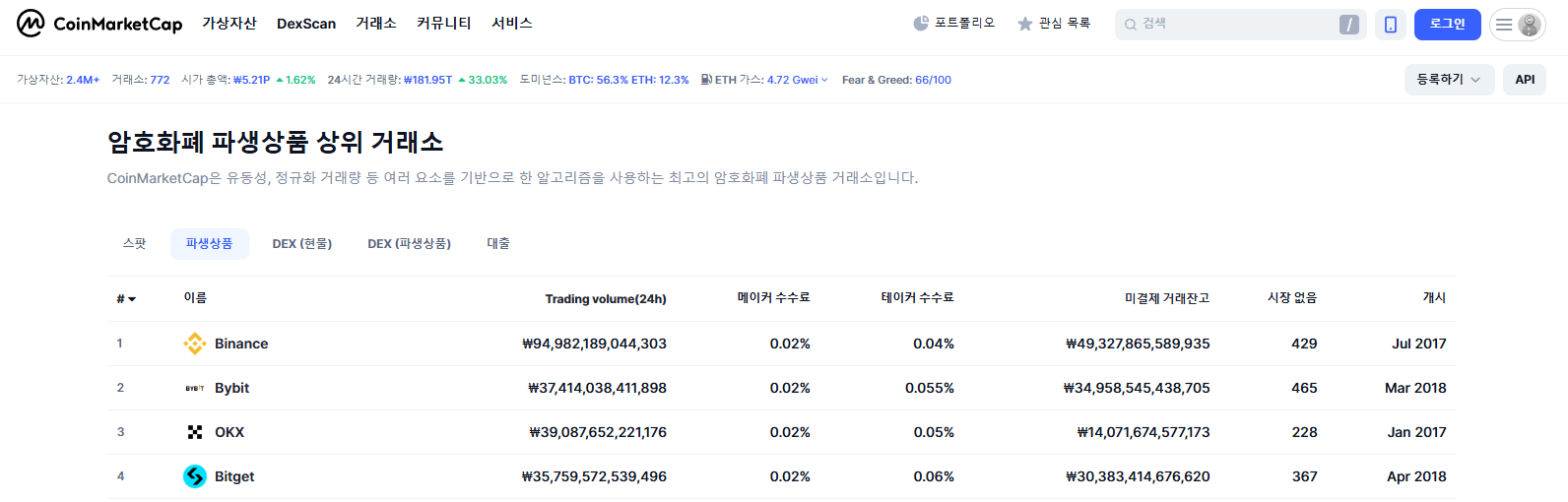Click the ₩181.95T 24h volume link

427,80
